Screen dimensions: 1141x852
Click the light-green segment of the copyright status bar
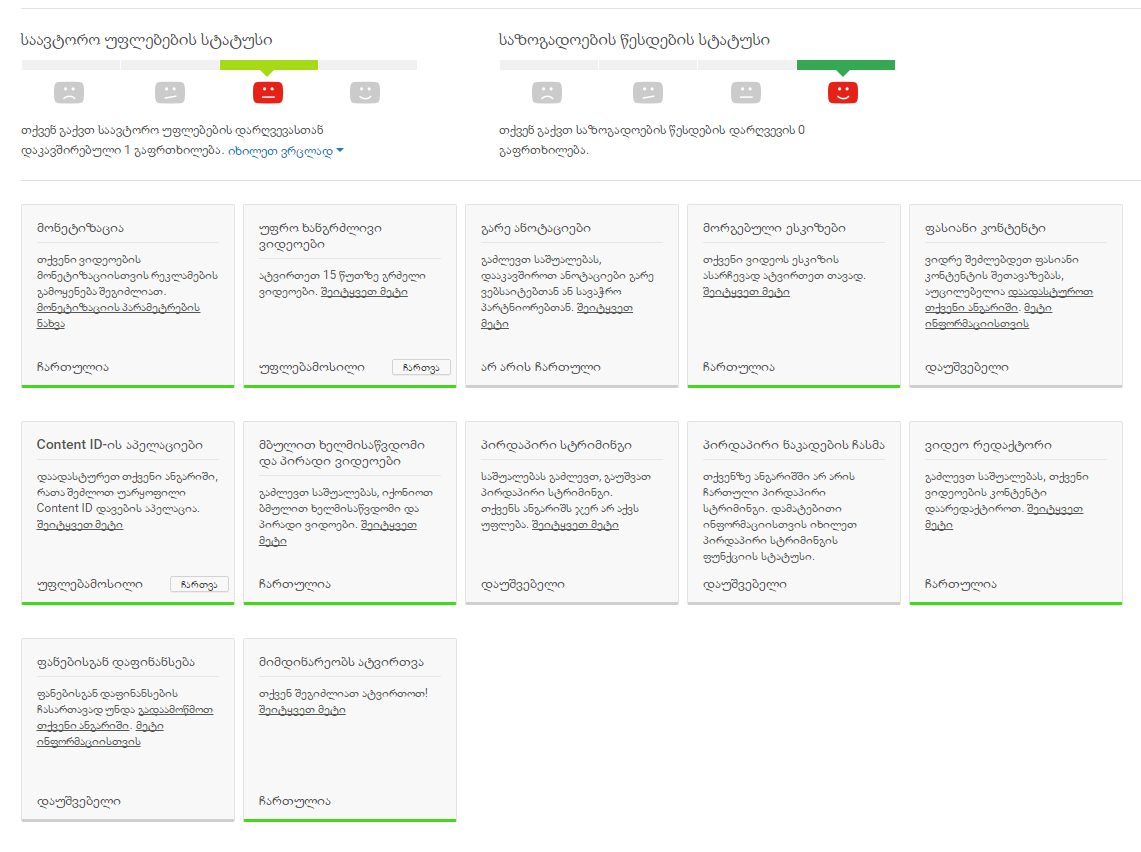(269, 65)
